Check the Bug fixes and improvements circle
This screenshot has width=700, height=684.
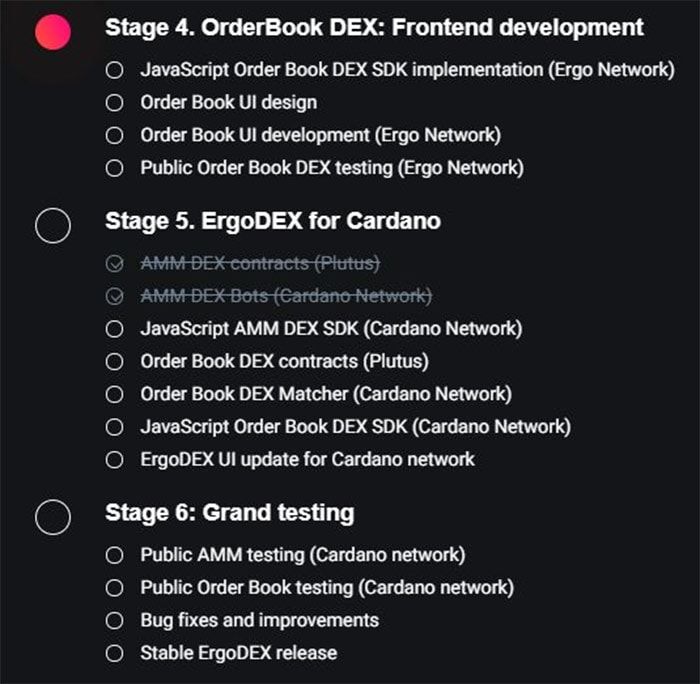click(x=114, y=621)
